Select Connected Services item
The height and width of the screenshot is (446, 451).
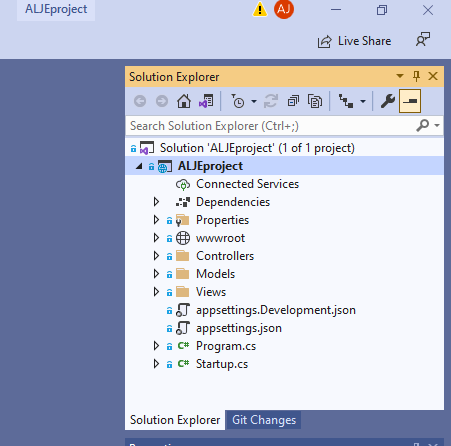(x=247, y=184)
